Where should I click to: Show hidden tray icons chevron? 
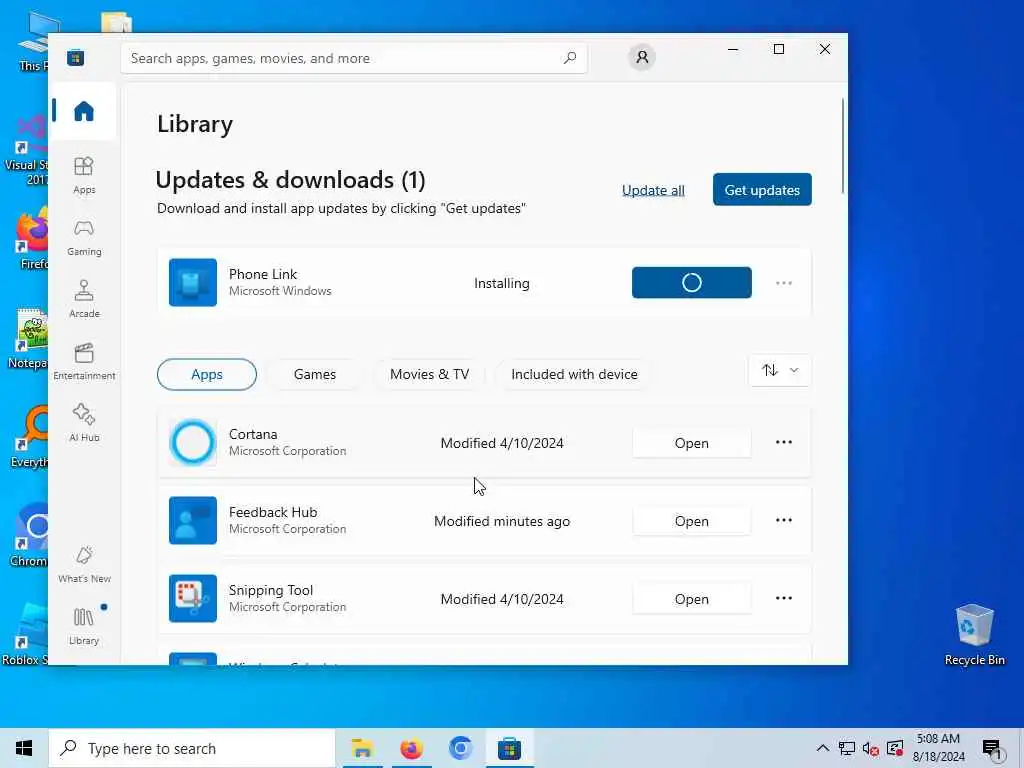823,748
